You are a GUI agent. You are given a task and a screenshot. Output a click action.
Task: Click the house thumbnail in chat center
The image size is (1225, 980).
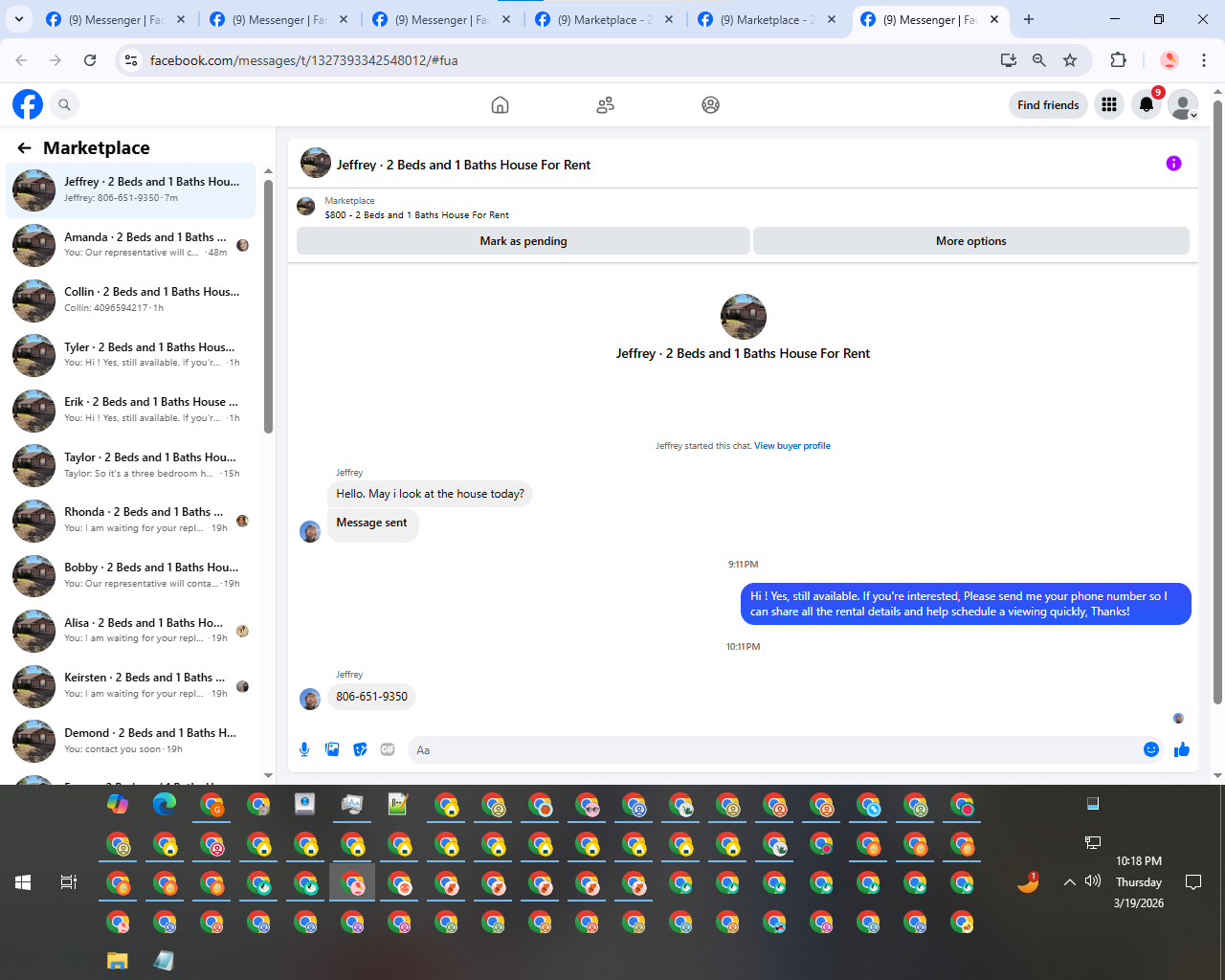click(x=744, y=317)
